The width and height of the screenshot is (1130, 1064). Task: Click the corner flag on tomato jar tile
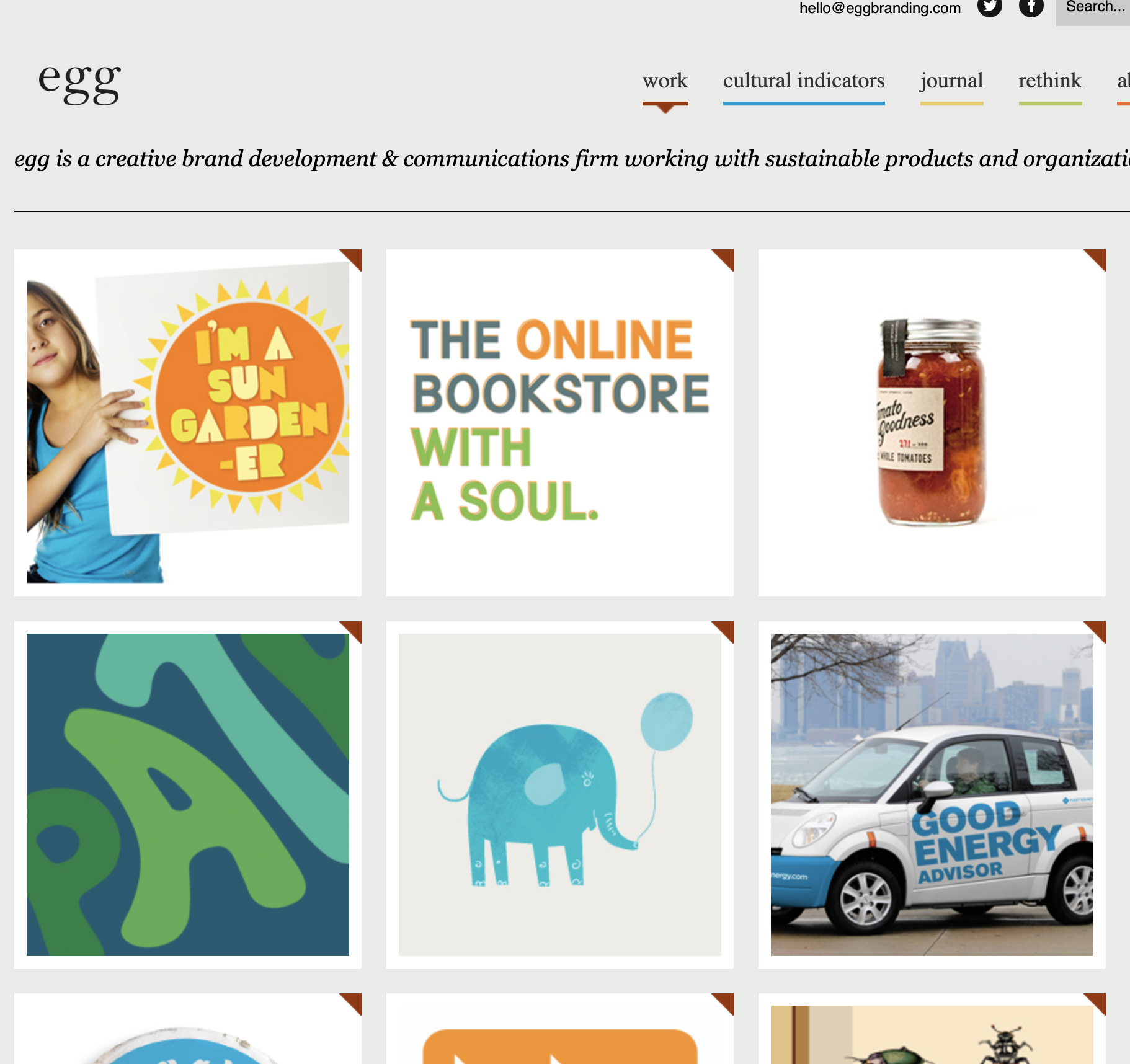(x=1095, y=260)
